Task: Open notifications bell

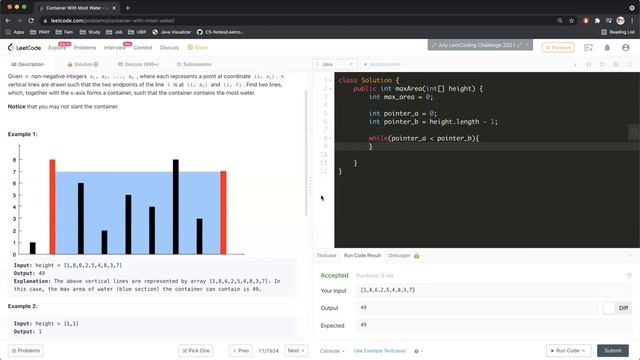Action: [x=607, y=48]
